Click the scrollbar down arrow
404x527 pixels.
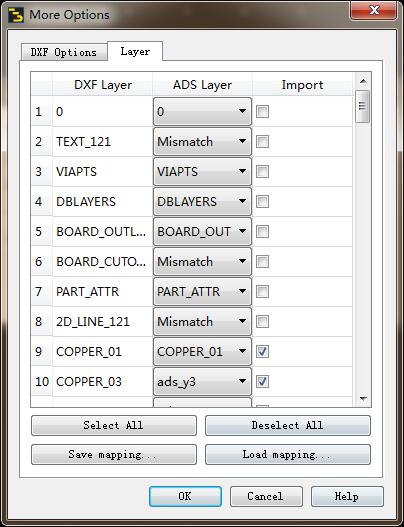point(363,399)
